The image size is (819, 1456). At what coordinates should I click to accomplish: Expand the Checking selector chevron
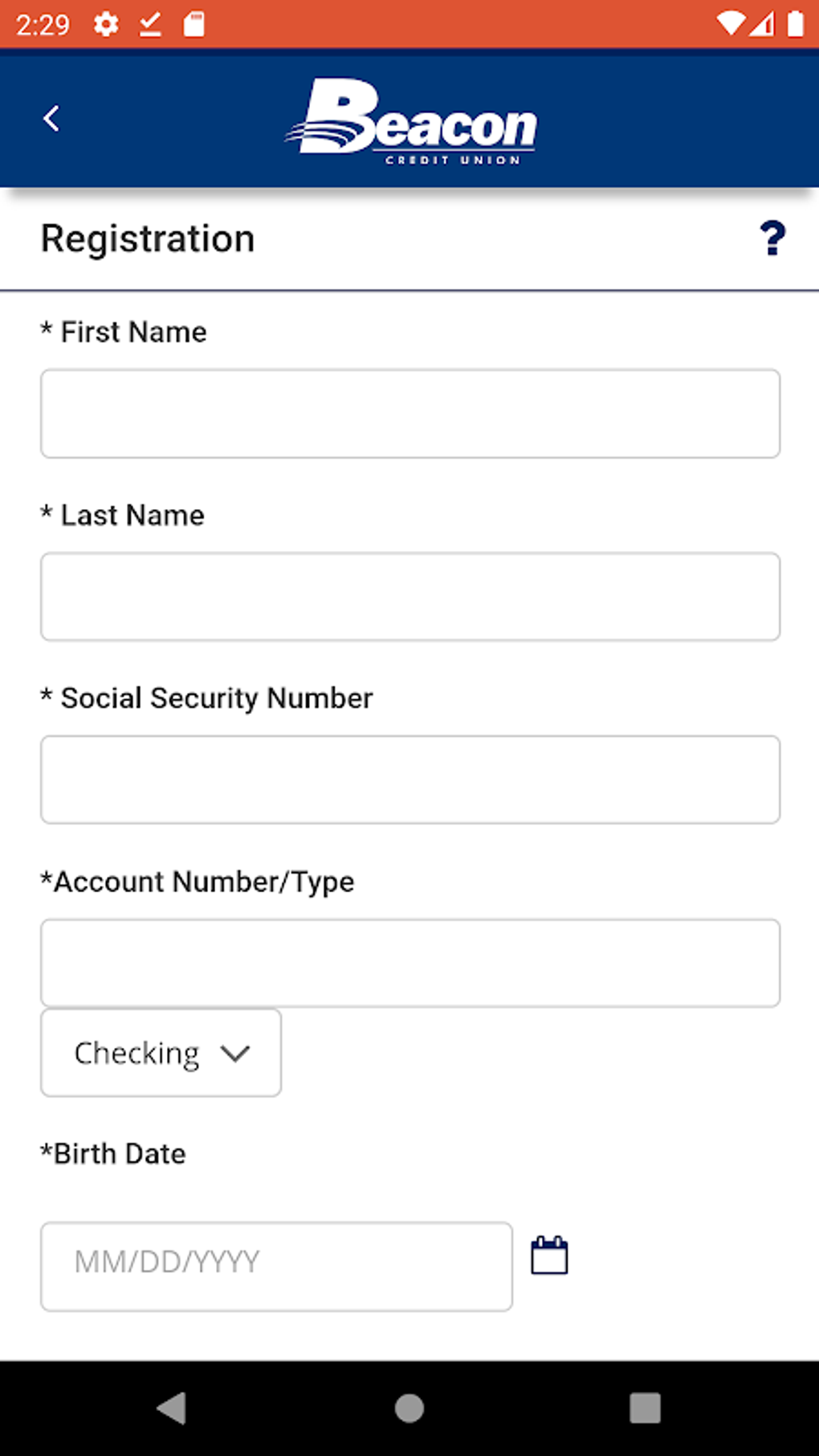tap(234, 1052)
